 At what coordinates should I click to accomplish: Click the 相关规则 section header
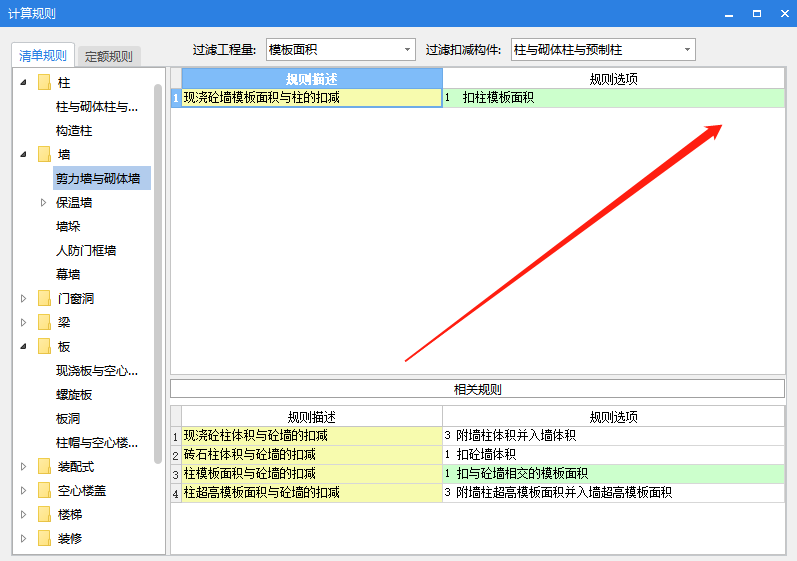[x=477, y=389]
